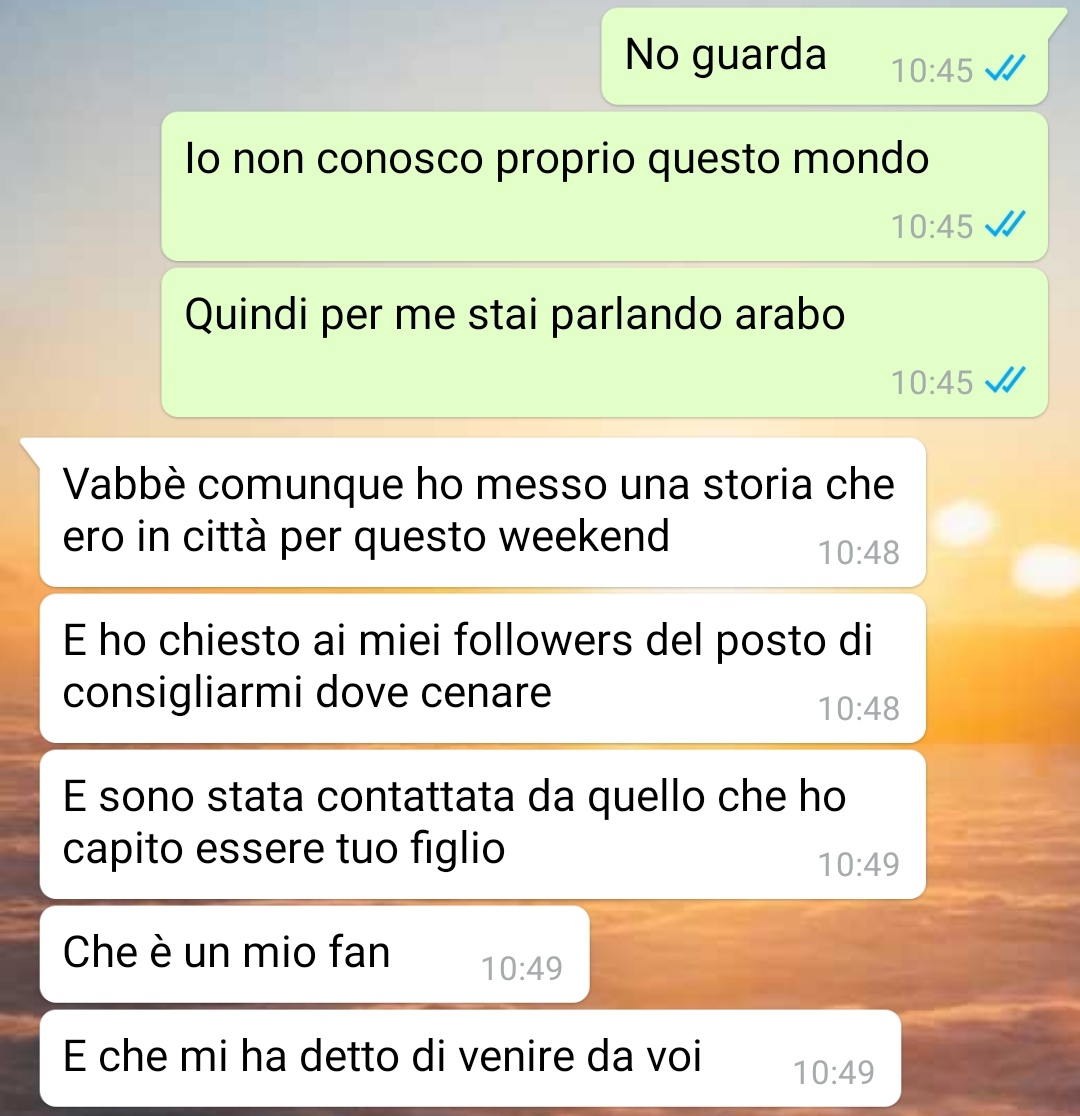Image resolution: width=1080 pixels, height=1116 pixels.
Task: Click the 10:49 timestamp beside 'Che è un mio fan'
Action: pos(522,968)
